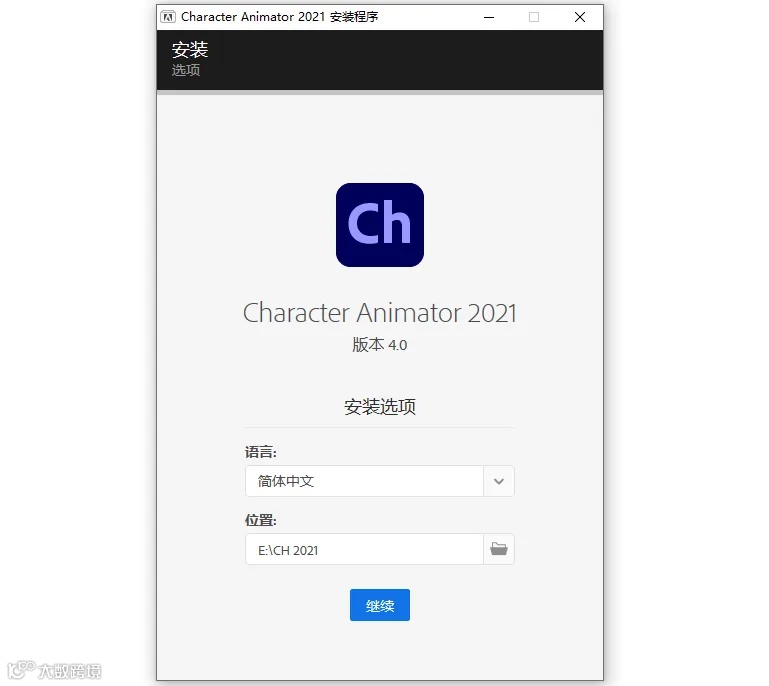Viewport: 769px width, 686px height.
Task: Focus the E:\CH 2021 location field
Action: [364, 549]
